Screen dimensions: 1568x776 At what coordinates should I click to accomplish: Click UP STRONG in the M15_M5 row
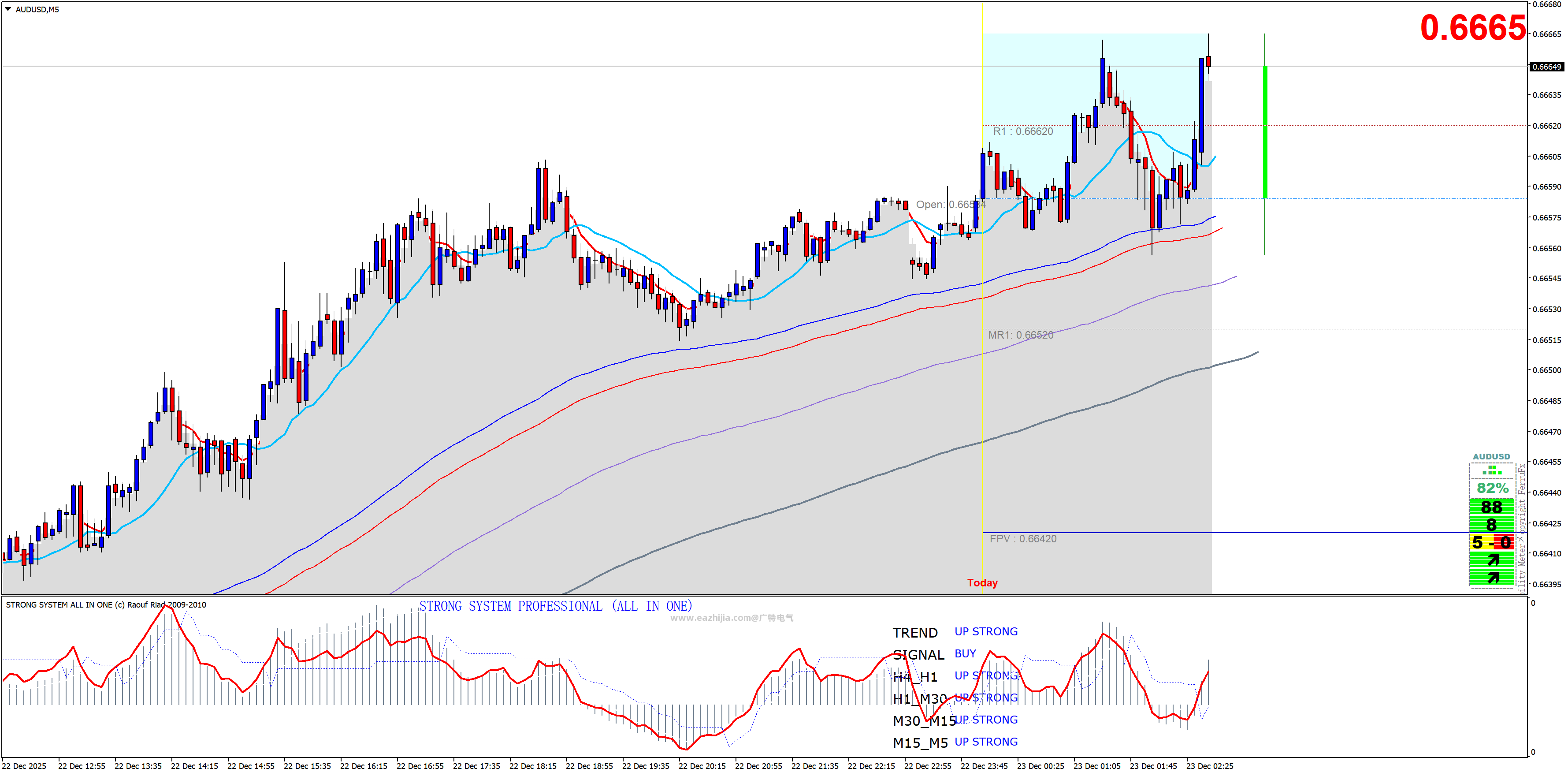(x=986, y=742)
